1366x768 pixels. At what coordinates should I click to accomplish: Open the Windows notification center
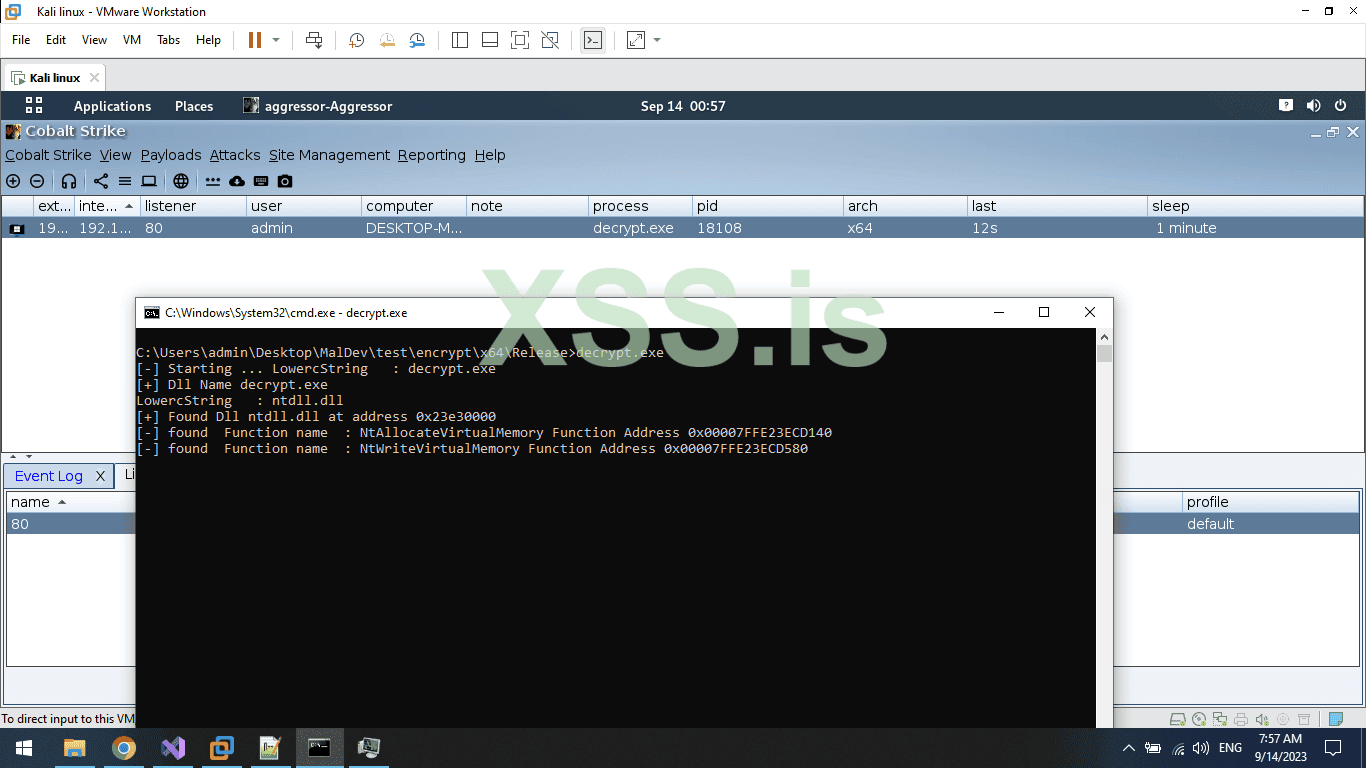(1333, 748)
